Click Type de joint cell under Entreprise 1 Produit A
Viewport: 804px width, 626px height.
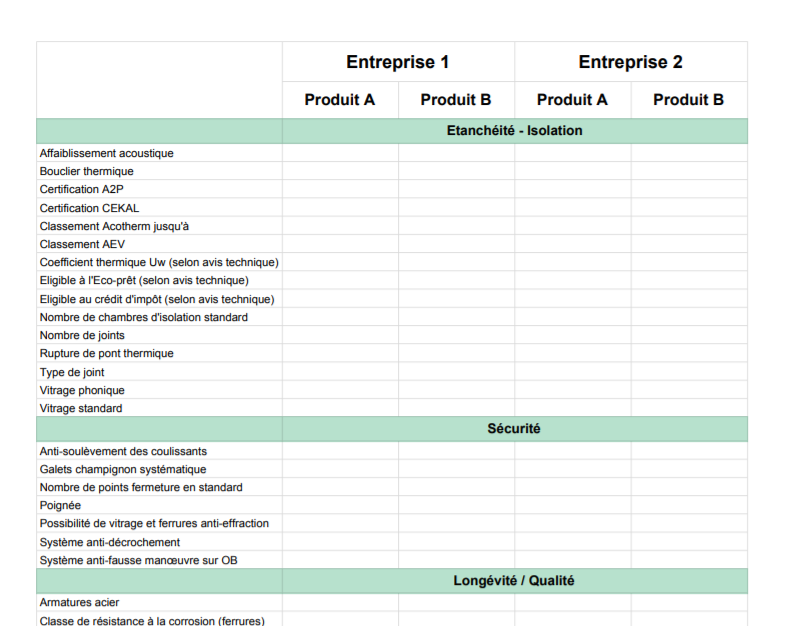(x=340, y=373)
